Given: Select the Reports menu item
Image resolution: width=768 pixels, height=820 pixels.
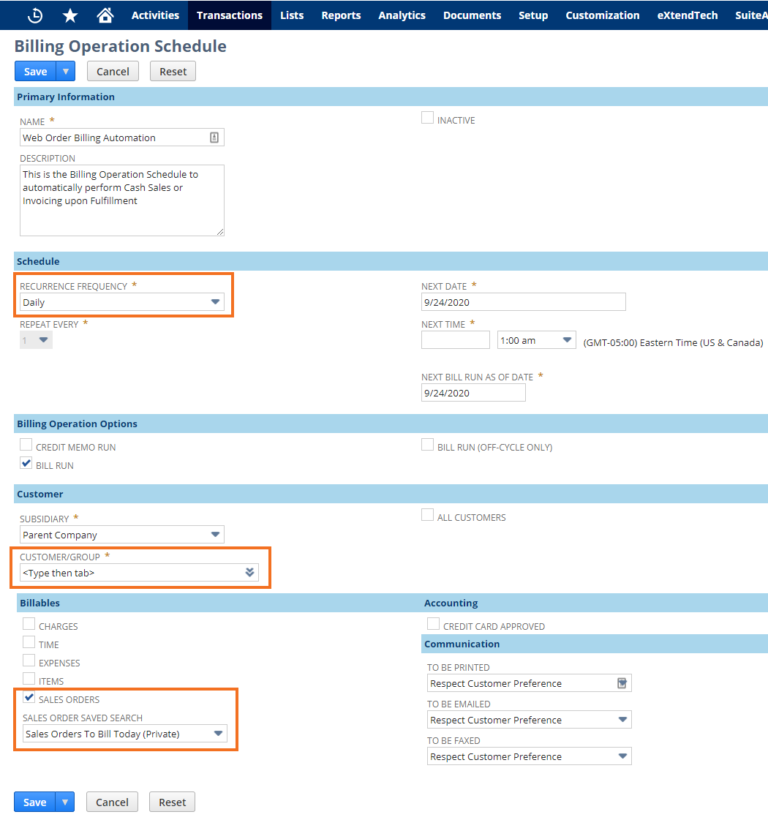Looking at the screenshot, I should click(340, 14).
